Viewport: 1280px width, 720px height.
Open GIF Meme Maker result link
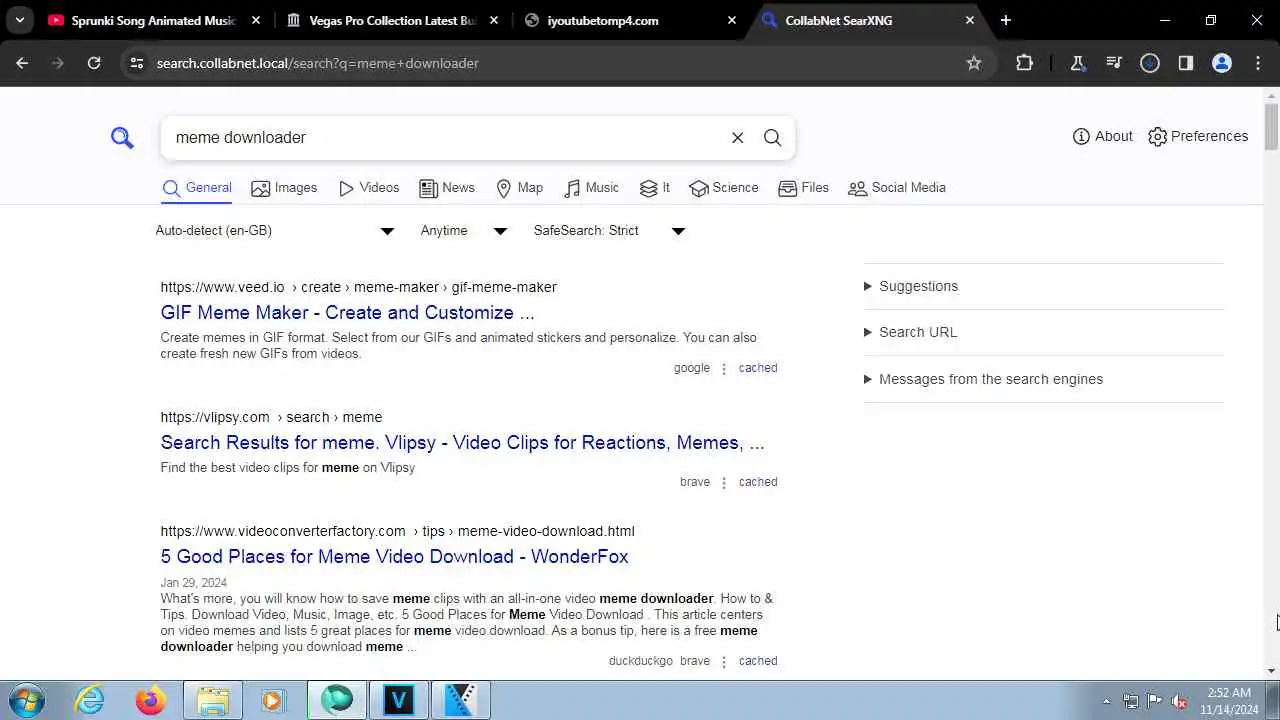tap(348, 313)
